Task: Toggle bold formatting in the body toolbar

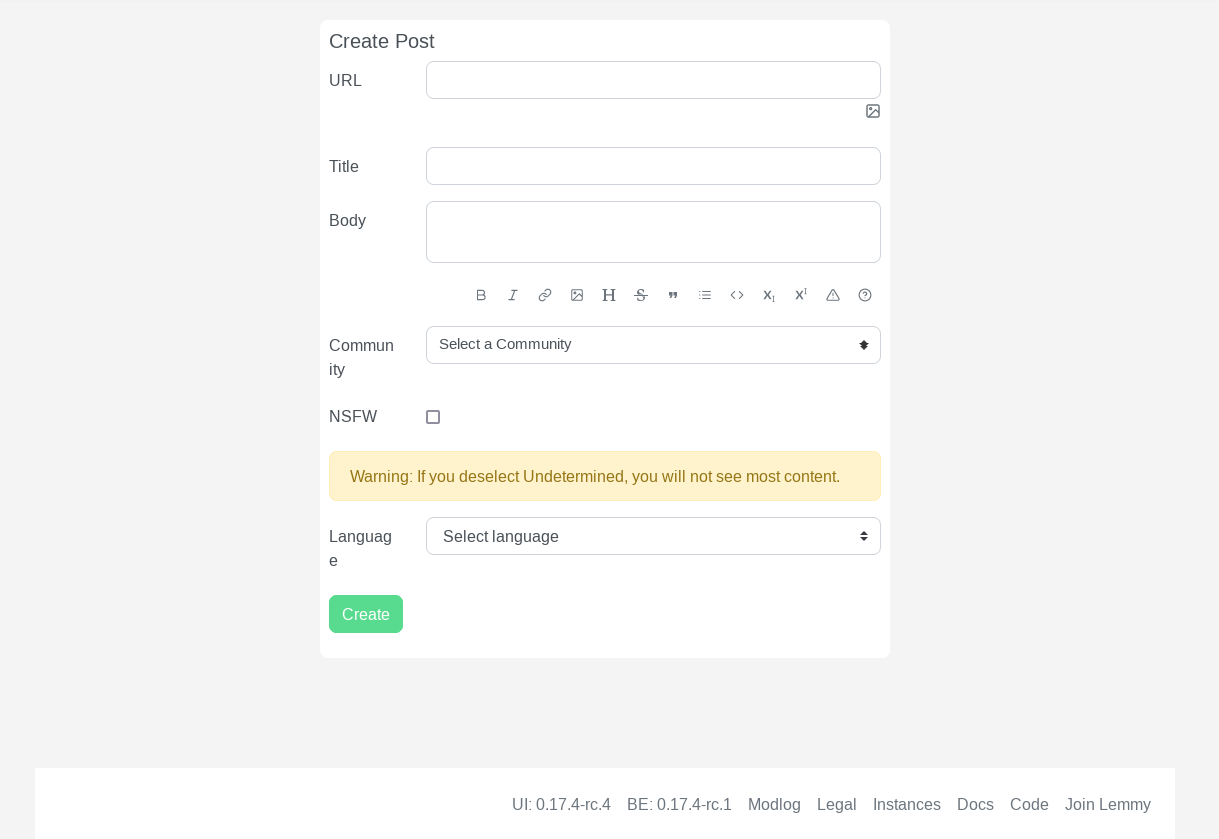Action: tap(481, 295)
